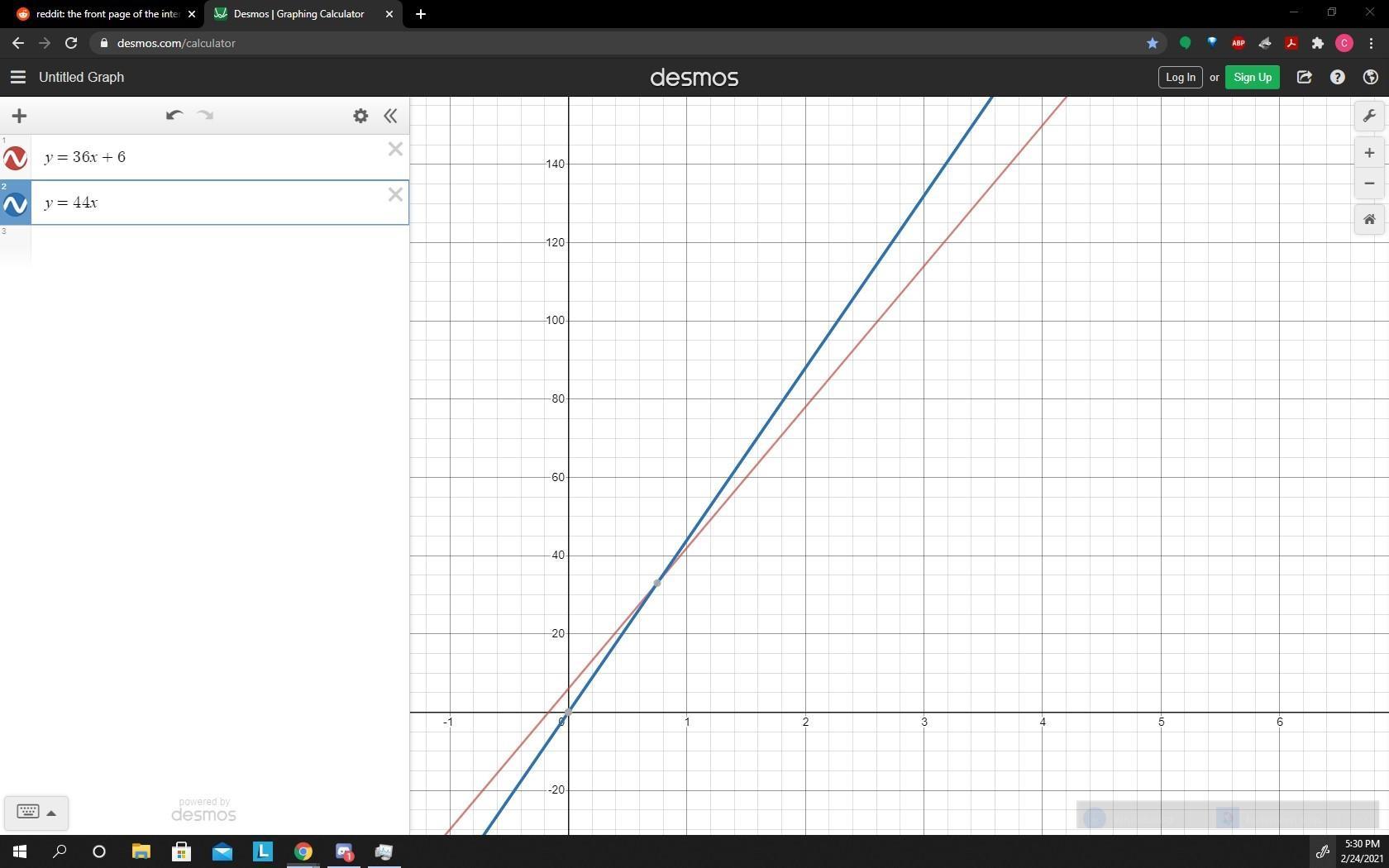The height and width of the screenshot is (868, 1389).
Task: Open the Chrome extensions puzzle menu
Action: point(1317,43)
